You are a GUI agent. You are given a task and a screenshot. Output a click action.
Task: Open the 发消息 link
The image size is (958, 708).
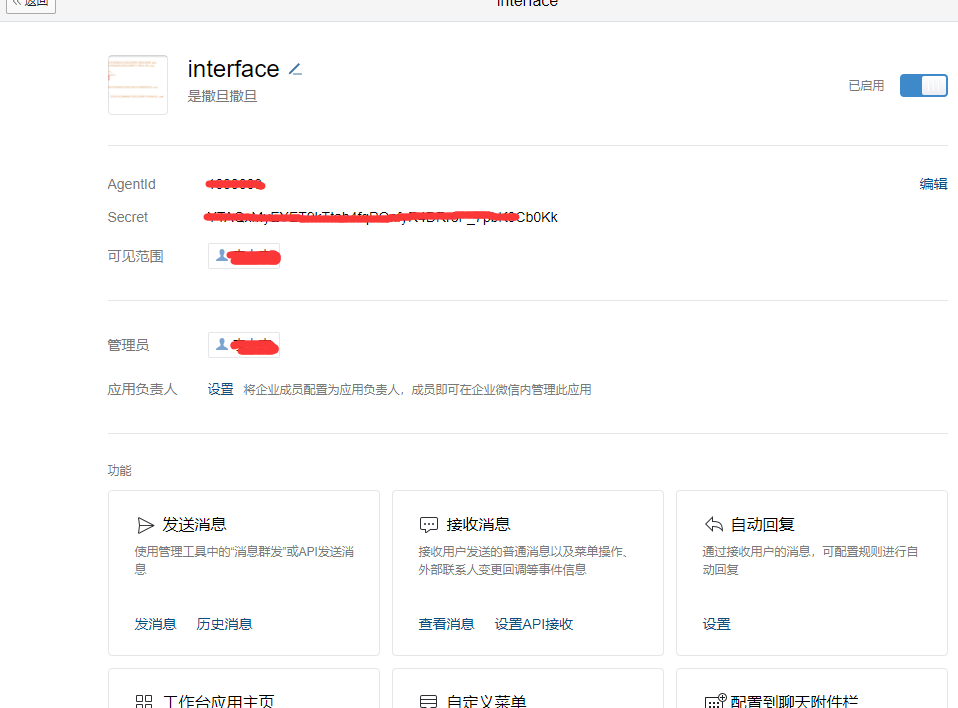155,624
